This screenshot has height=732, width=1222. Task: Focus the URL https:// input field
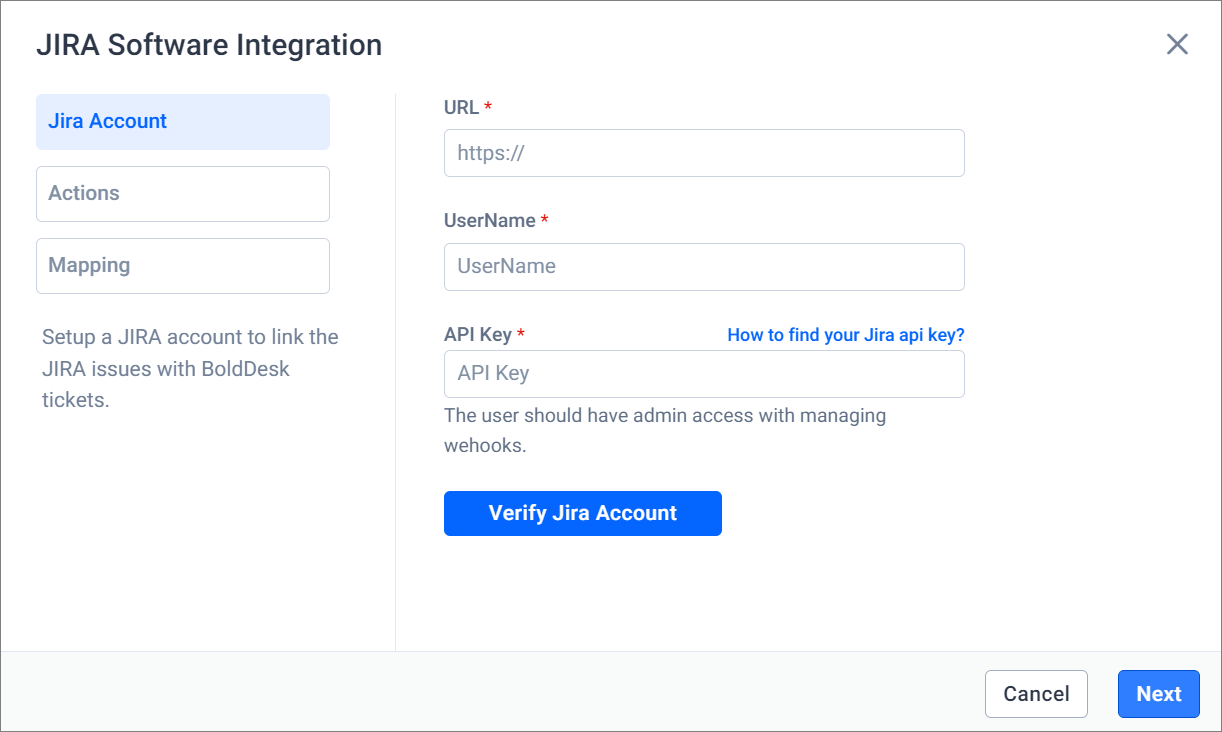click(x=704, y=153)
